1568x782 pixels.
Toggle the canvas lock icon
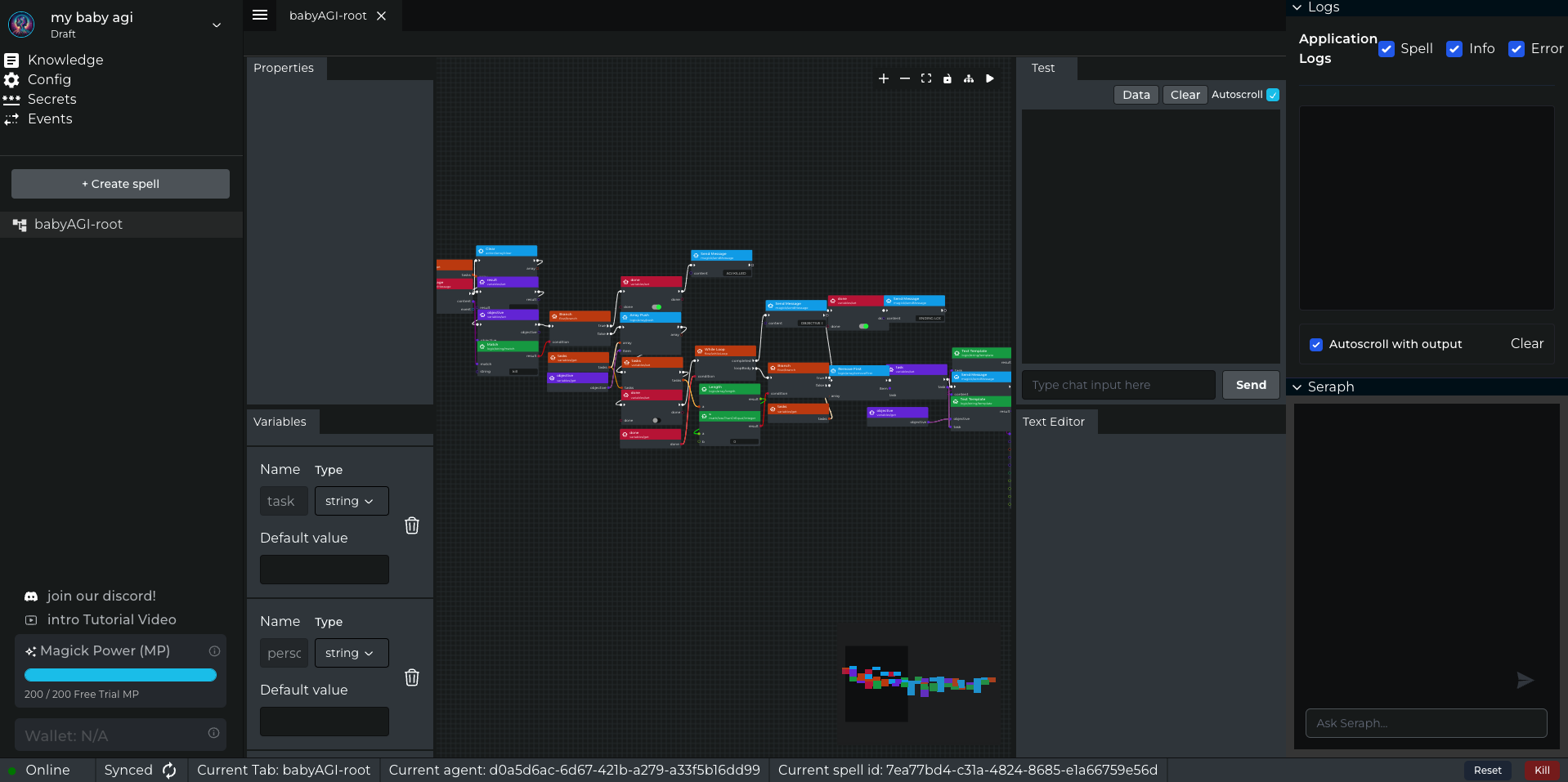tap(947, 79)
